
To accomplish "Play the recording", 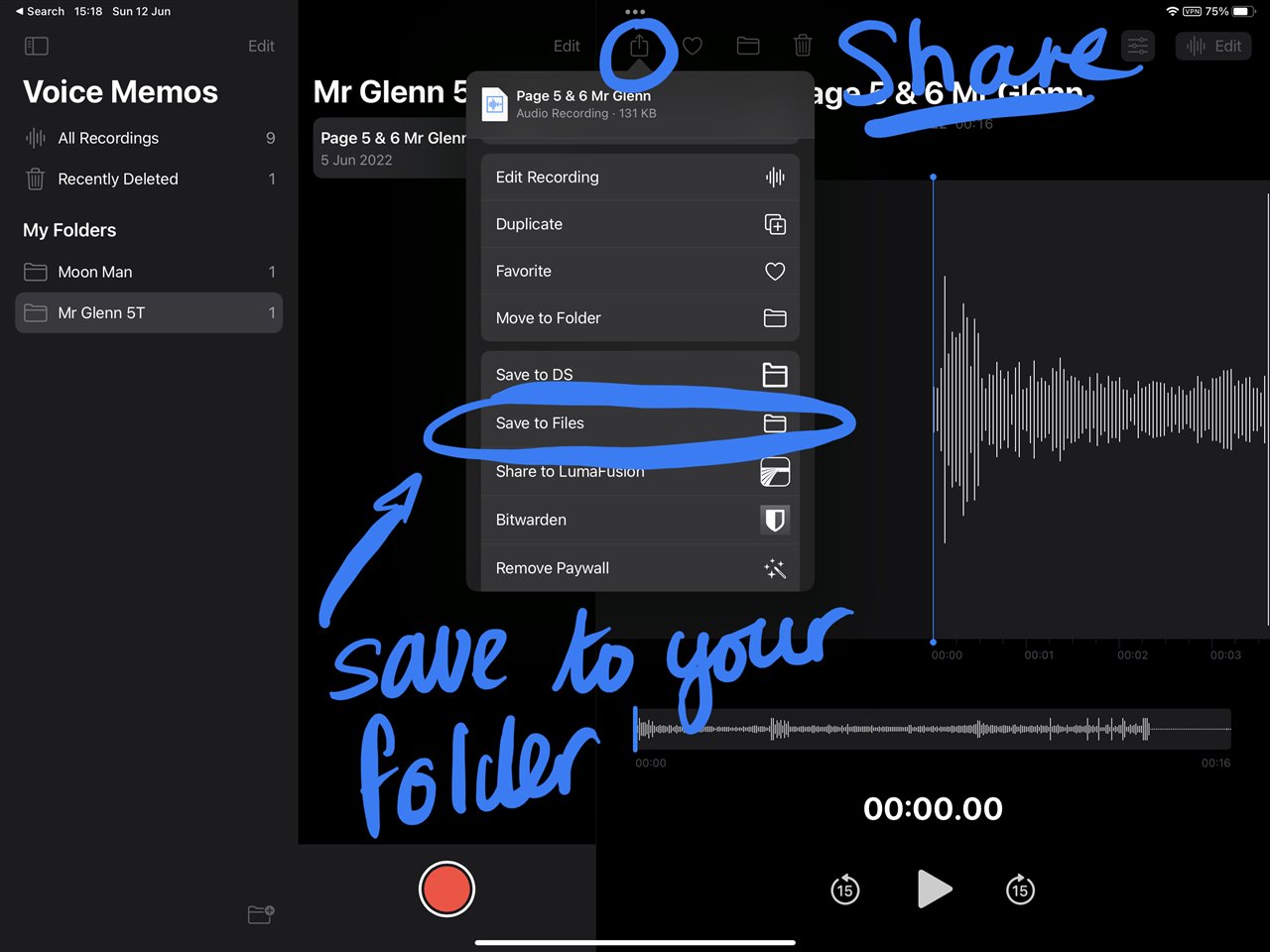I will (x=934, y=890).
